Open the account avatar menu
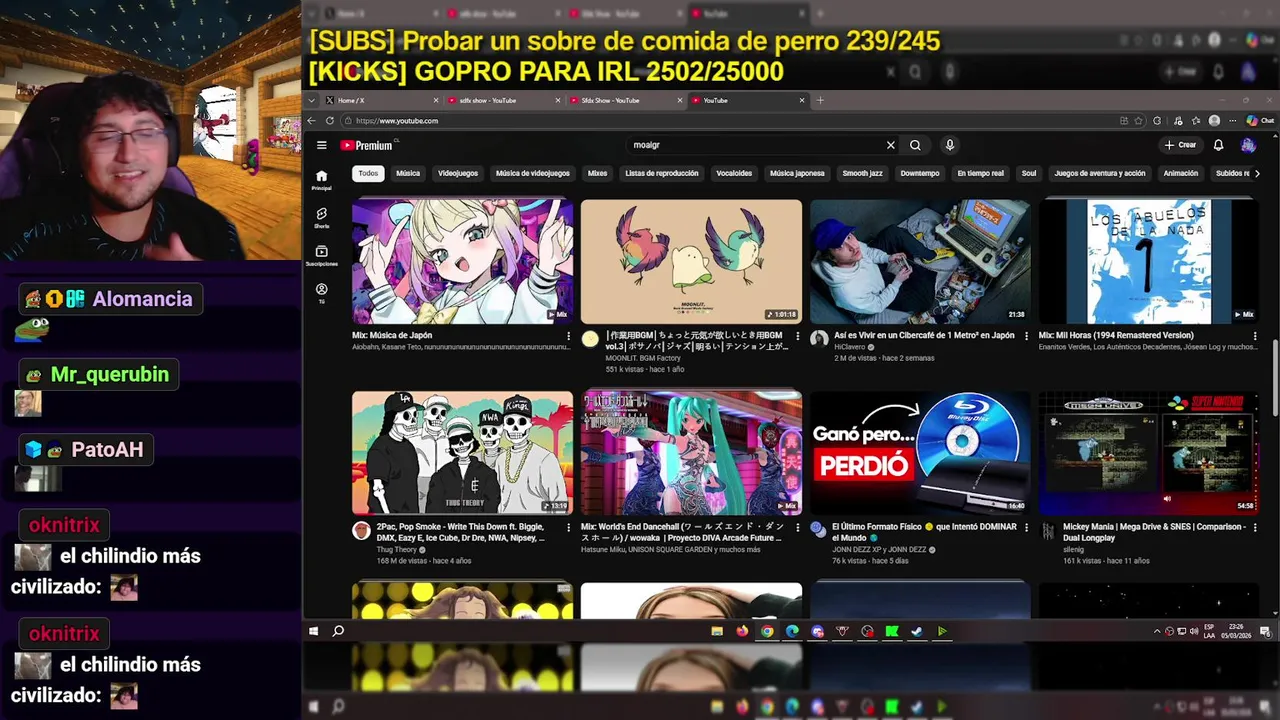Image resolution: width=1280 pixels, height=720 pixels. [1248, 145]
